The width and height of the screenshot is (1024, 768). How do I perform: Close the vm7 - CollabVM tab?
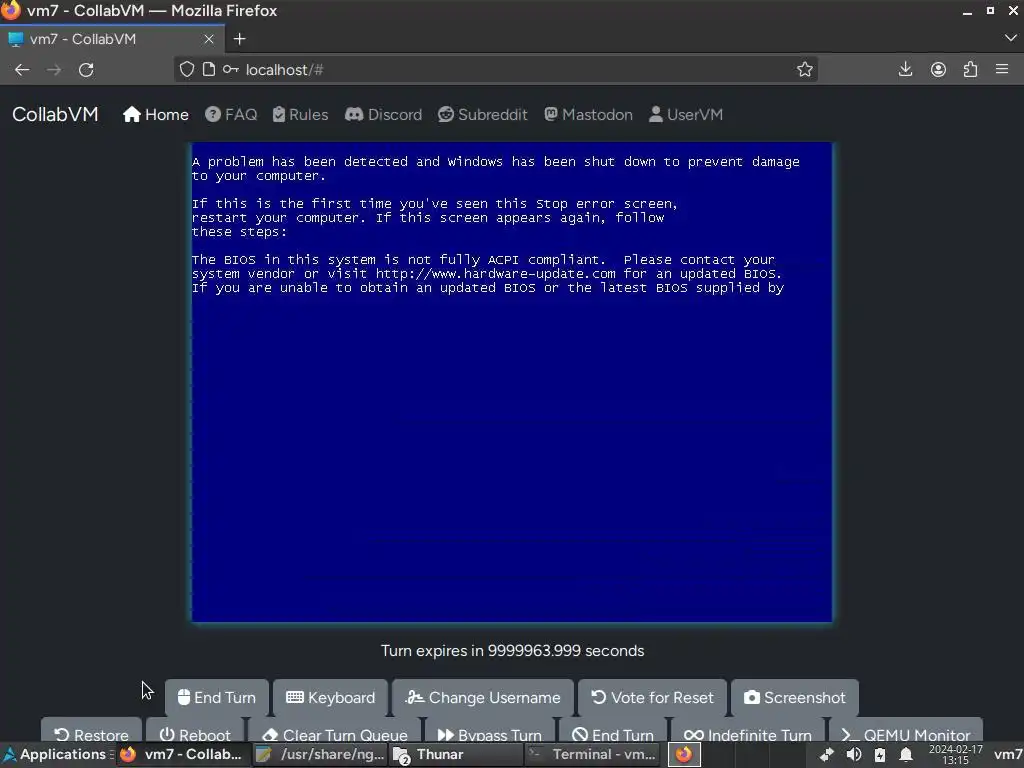click(209, 39)
